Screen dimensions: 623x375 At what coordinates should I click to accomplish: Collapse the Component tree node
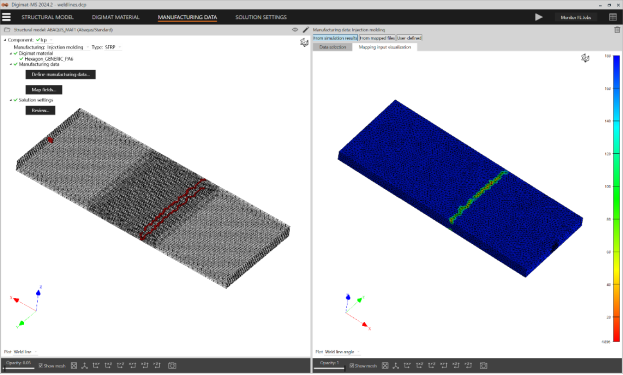(x=5, y=40)
